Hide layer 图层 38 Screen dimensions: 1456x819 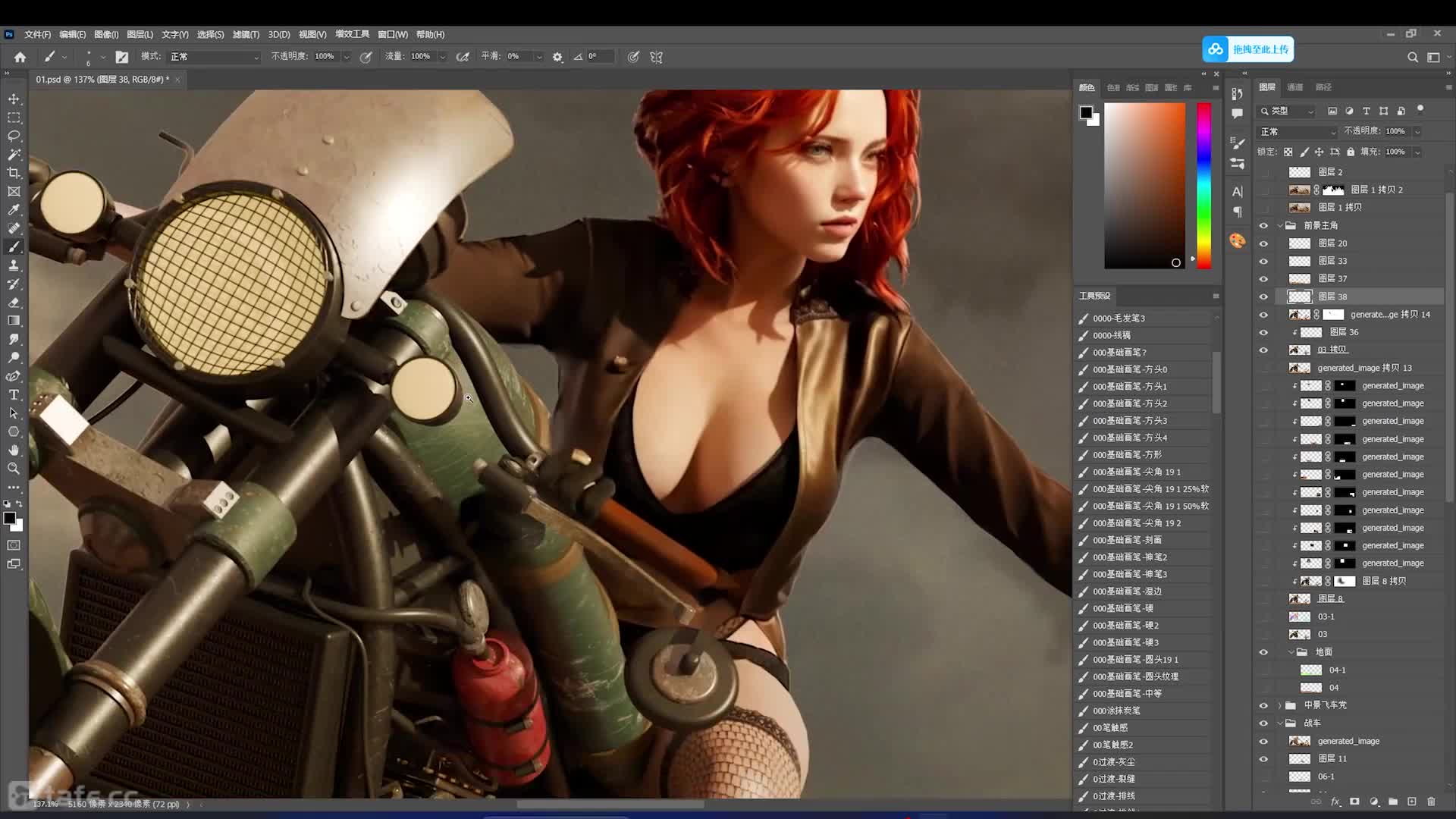tap(1263, 297)
